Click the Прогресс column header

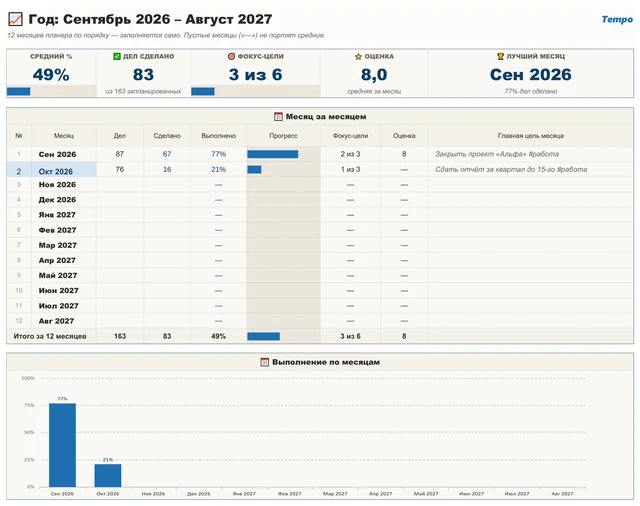pos(283,135)
